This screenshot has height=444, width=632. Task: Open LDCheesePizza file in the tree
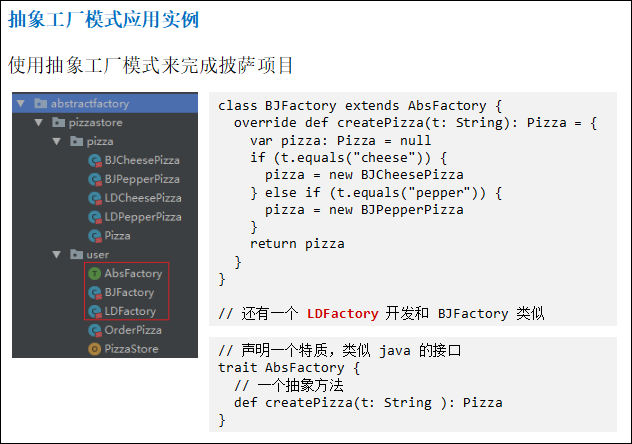pos(143,198)
